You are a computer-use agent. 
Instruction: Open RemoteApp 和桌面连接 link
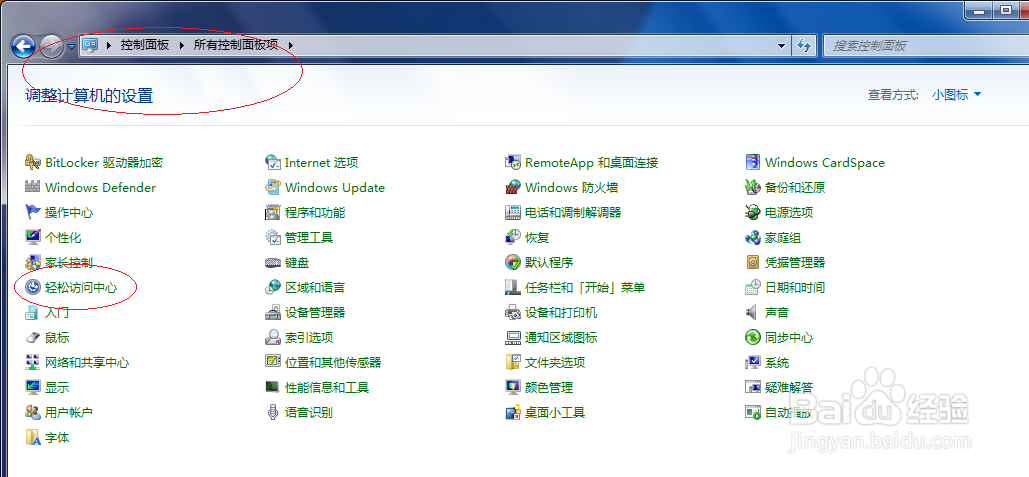[591, 163]
